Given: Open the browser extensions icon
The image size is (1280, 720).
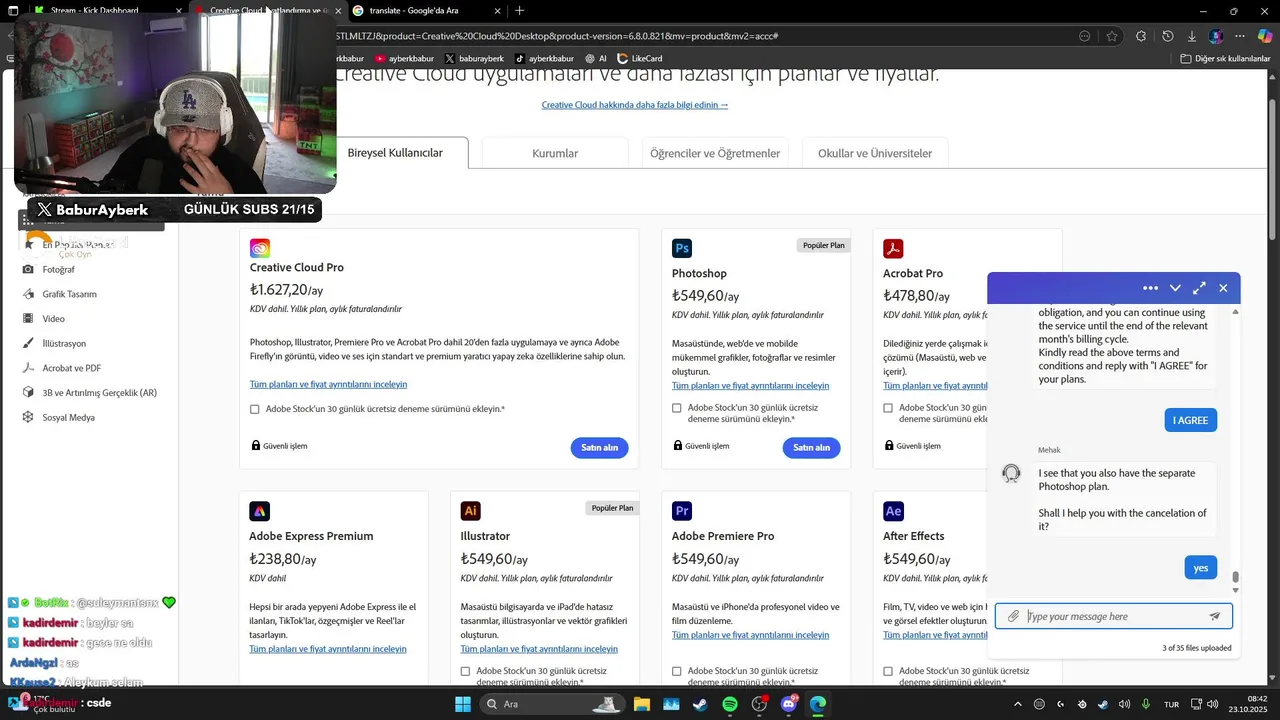Looking at the screenshot, I should click(x=1141, y=36).
